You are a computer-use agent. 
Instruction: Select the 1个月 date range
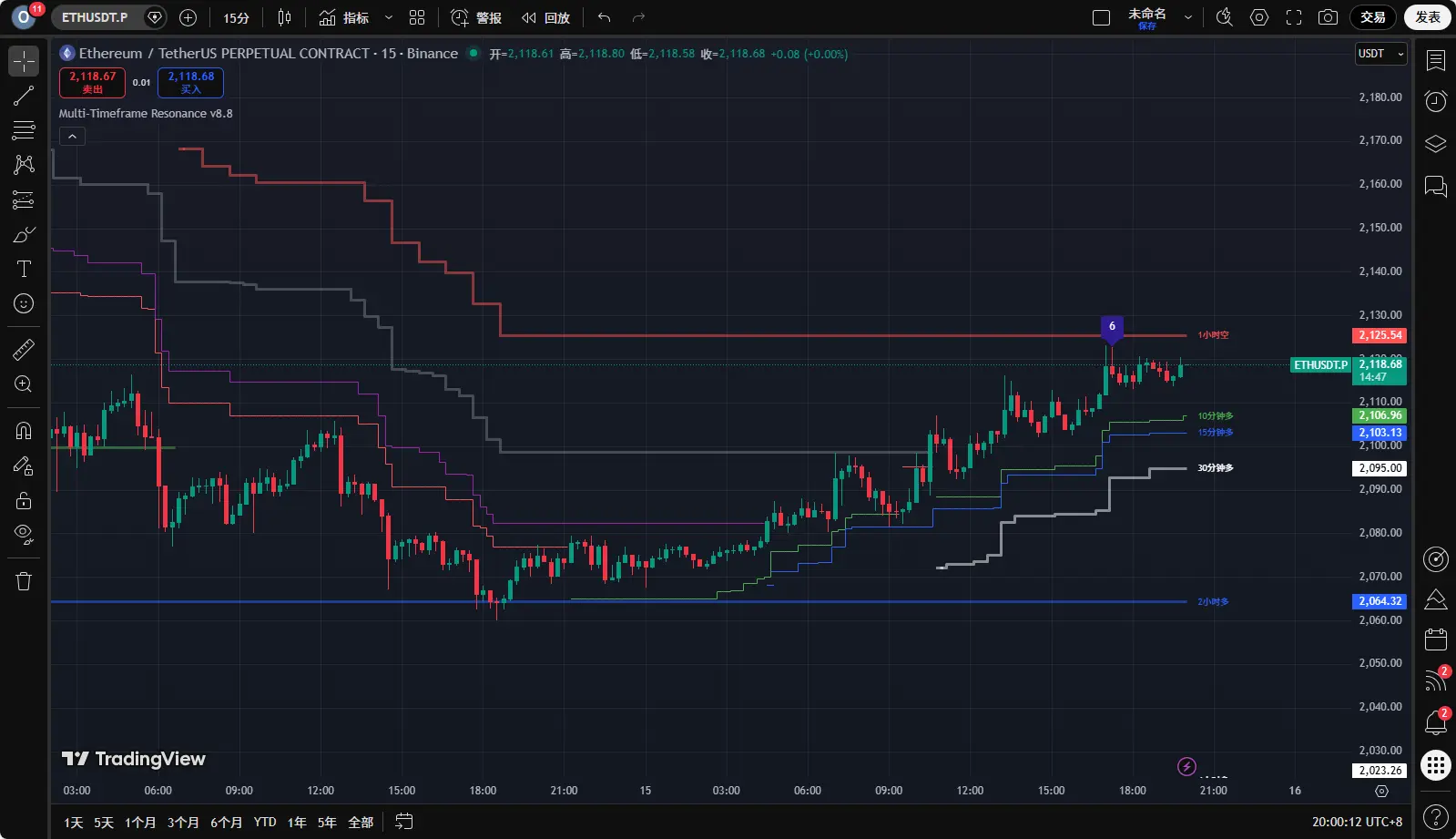[x=140, y=823]
